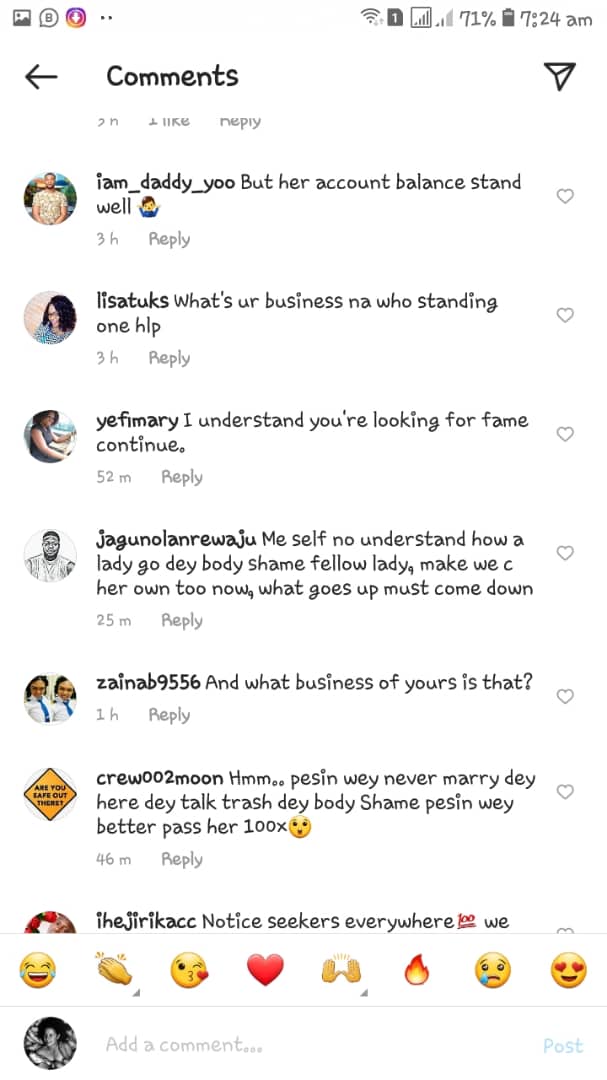This screenshot has width=607, height=1080.
Task: Insert the clapping hands emoji
Action: pyautogui.click(x=112, y=969)
